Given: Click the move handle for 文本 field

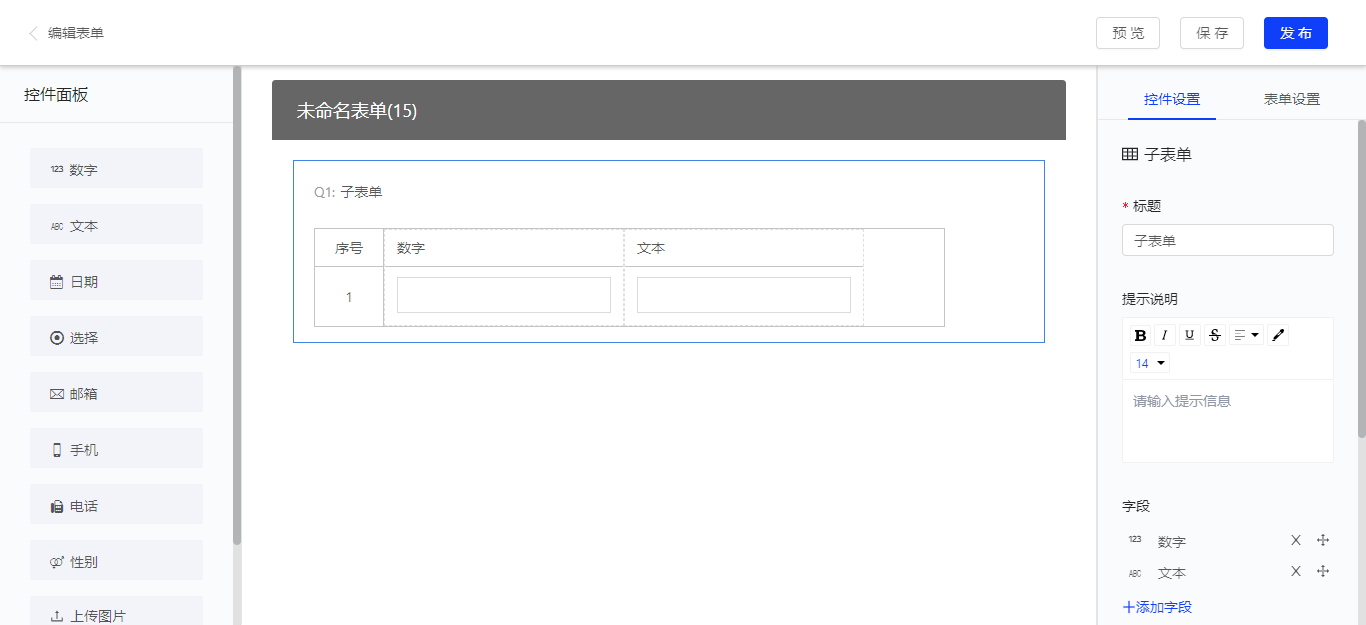Looking at the screenshot, I should (x=1323, y=571).
